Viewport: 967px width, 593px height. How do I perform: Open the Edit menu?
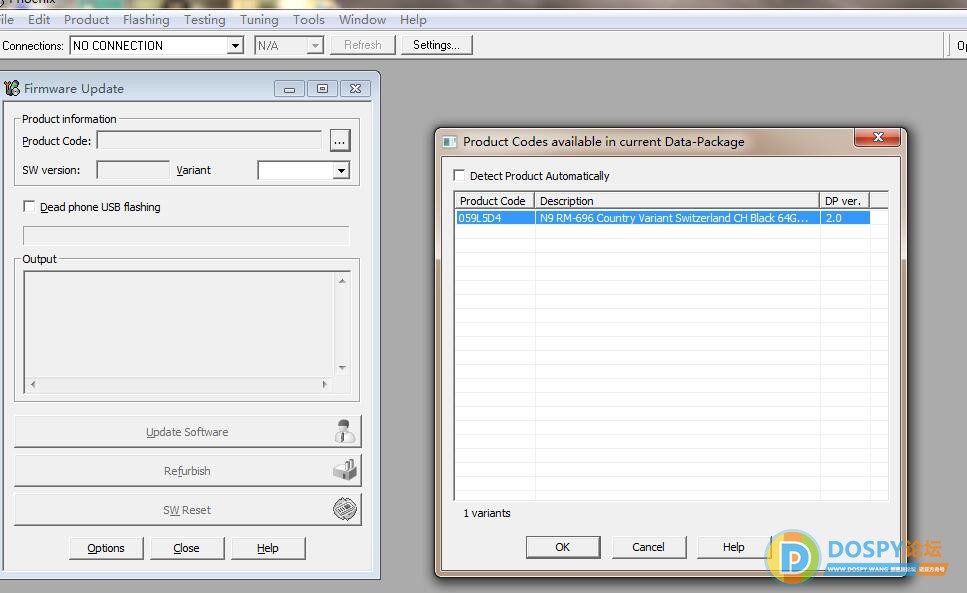[39, 20]
